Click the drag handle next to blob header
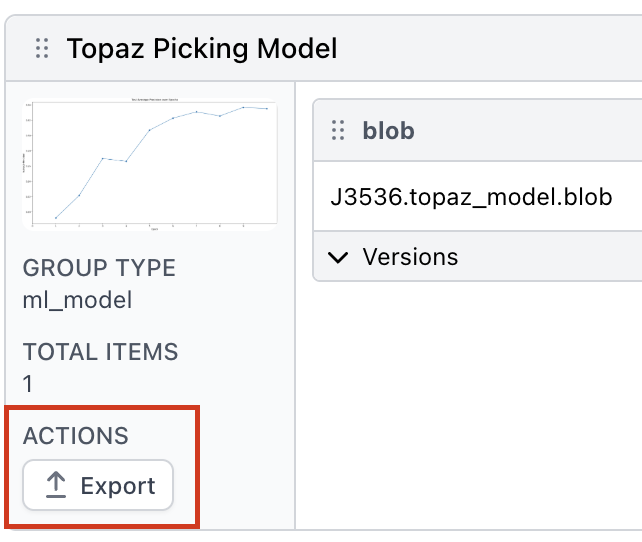This screenshot has width=642, height=542. [x=338, y=130]
